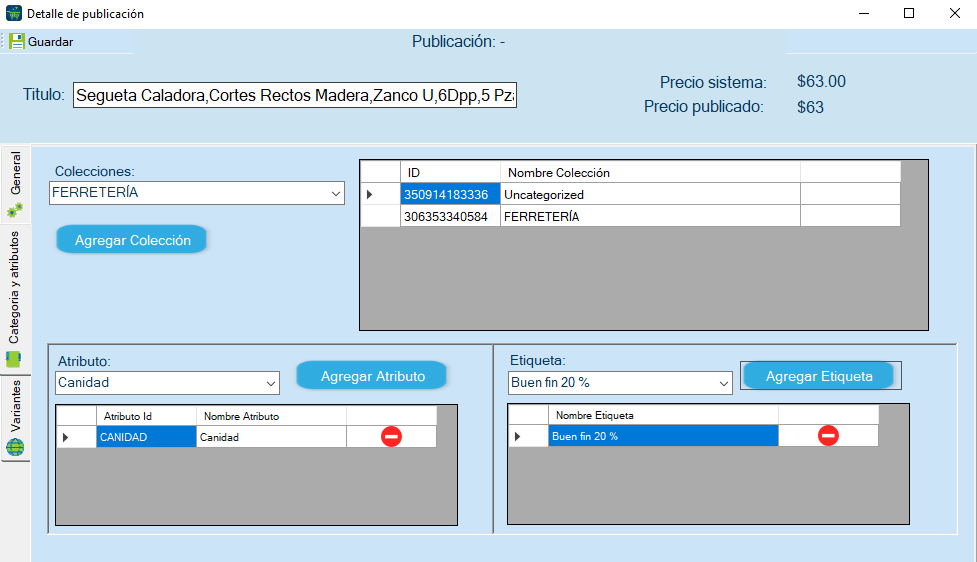Select collection ID cell 350914183336

point(450,194)
